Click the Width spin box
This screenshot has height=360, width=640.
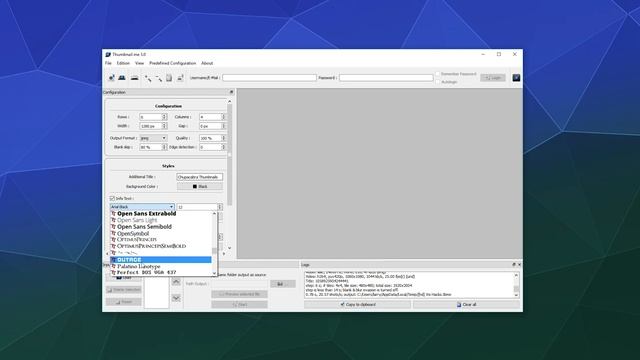[x=153, y=126]
